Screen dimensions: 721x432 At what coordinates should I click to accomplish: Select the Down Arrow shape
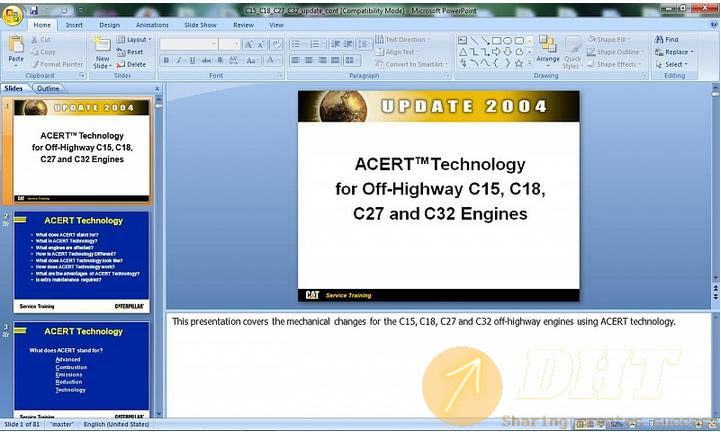507,52
